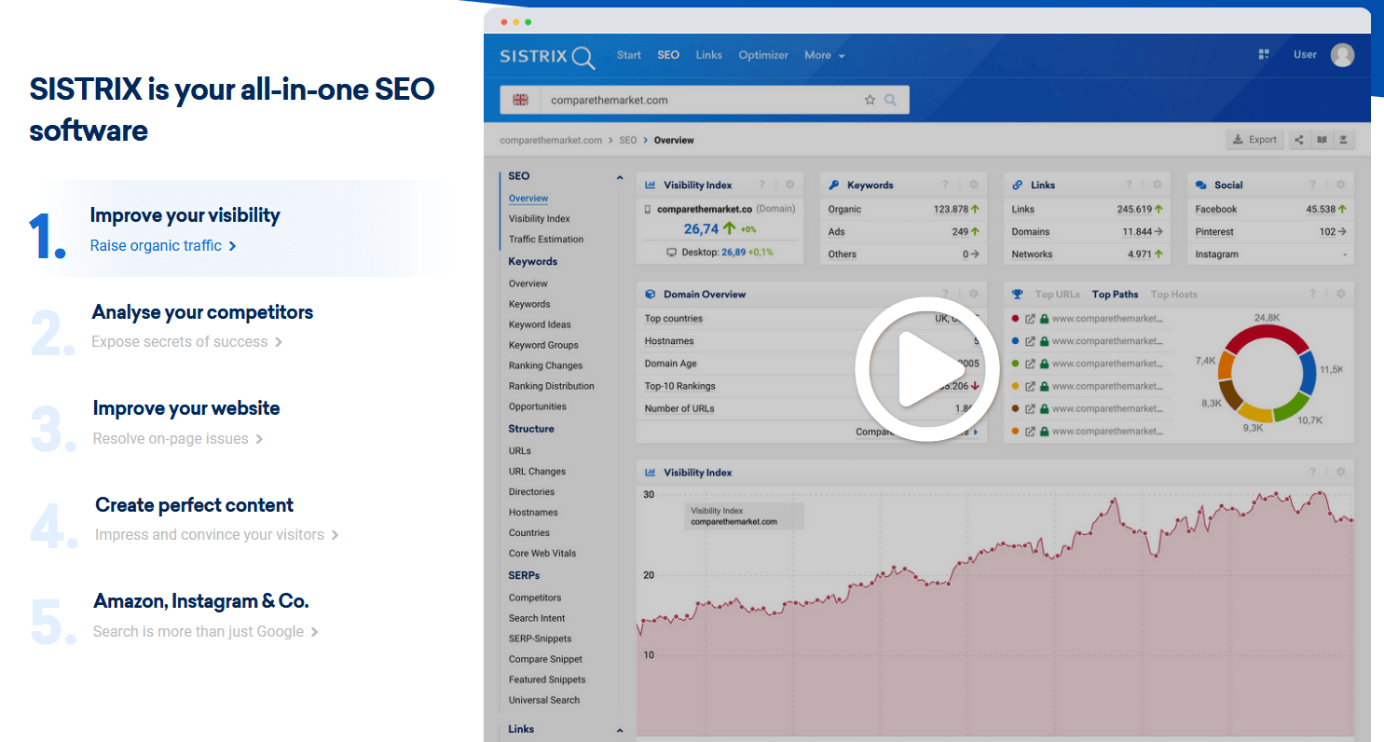Click the SISTRIX logo
This screenshot has height=742, width=1384.
pyautogui.click(x=535, y=57)
